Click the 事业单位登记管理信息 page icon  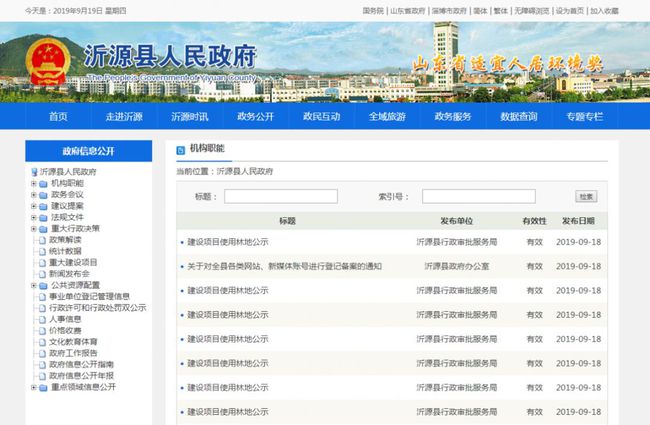[42, 297]
